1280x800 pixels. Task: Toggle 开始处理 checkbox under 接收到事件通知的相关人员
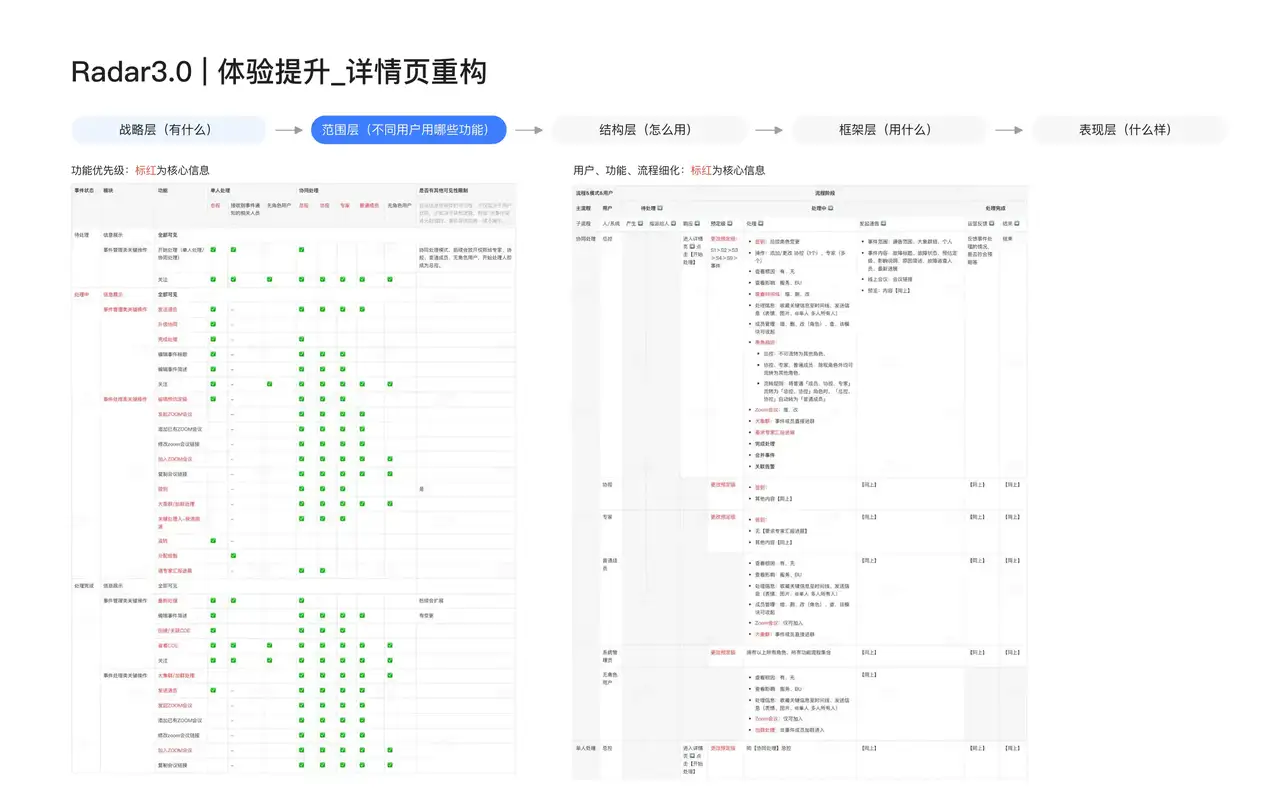click(233, 250)
